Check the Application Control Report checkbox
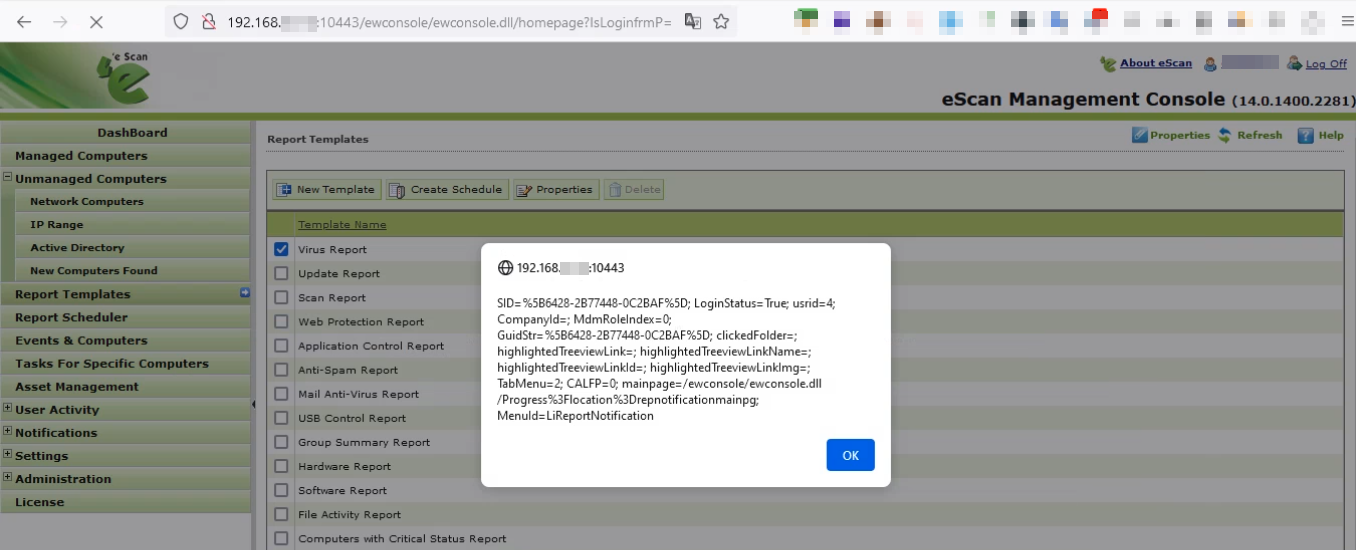The image size is (1356, 550). pos(281,345)
